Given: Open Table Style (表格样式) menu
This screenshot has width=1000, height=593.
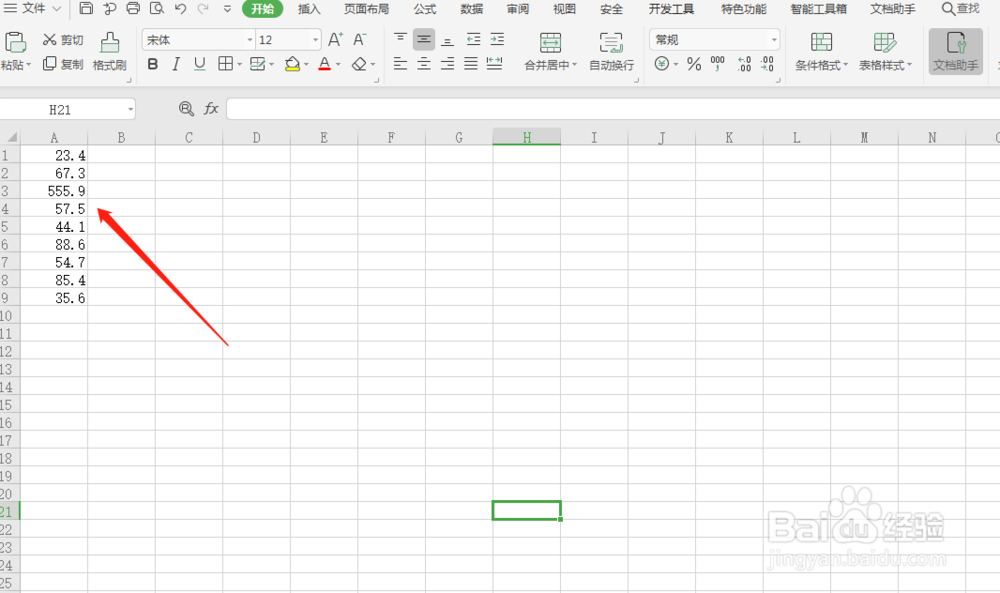Looking at the screenshot, I should click(885, 51).
